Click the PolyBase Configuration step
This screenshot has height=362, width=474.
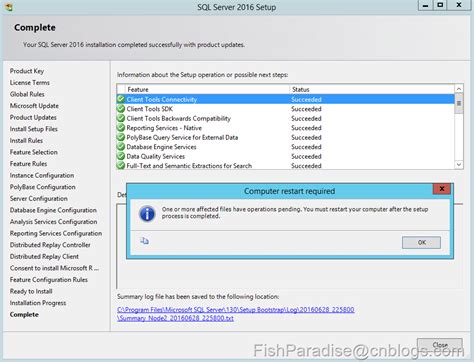point(43,187)
